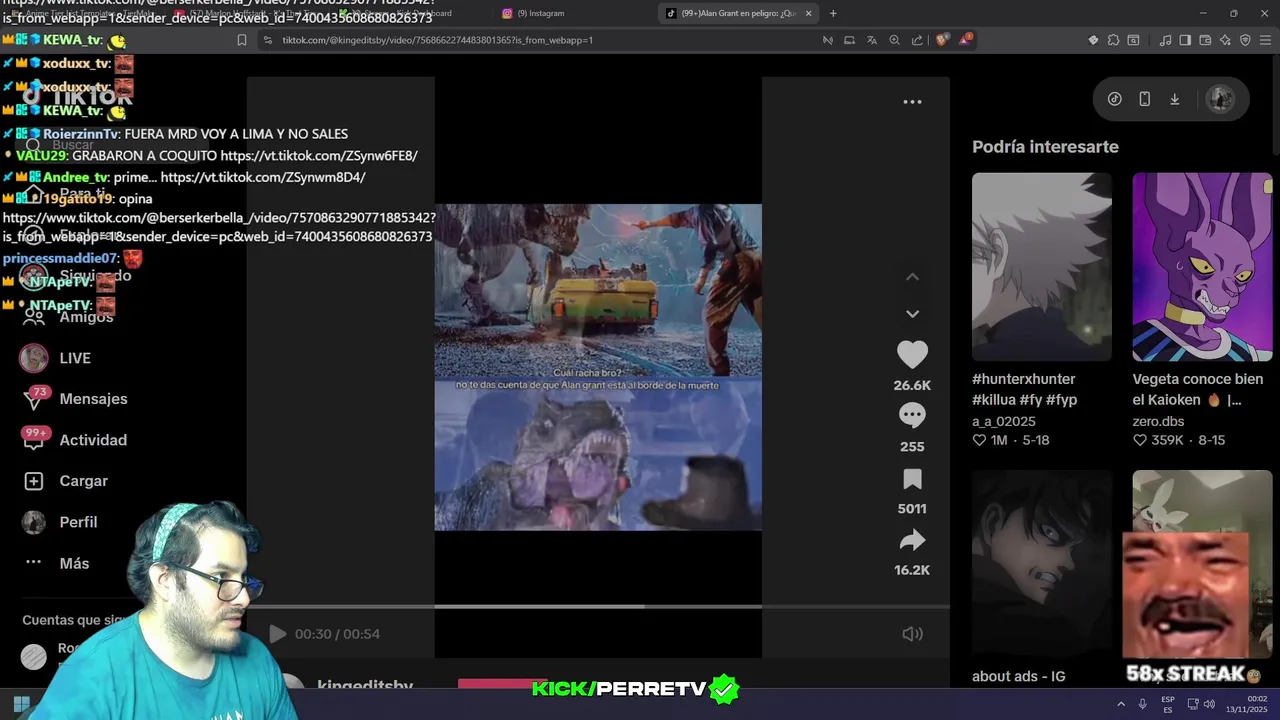Viewport: 1280px width, 720px height.
Task: Click the translate page icon in the address bar
Action: [872, 40]
